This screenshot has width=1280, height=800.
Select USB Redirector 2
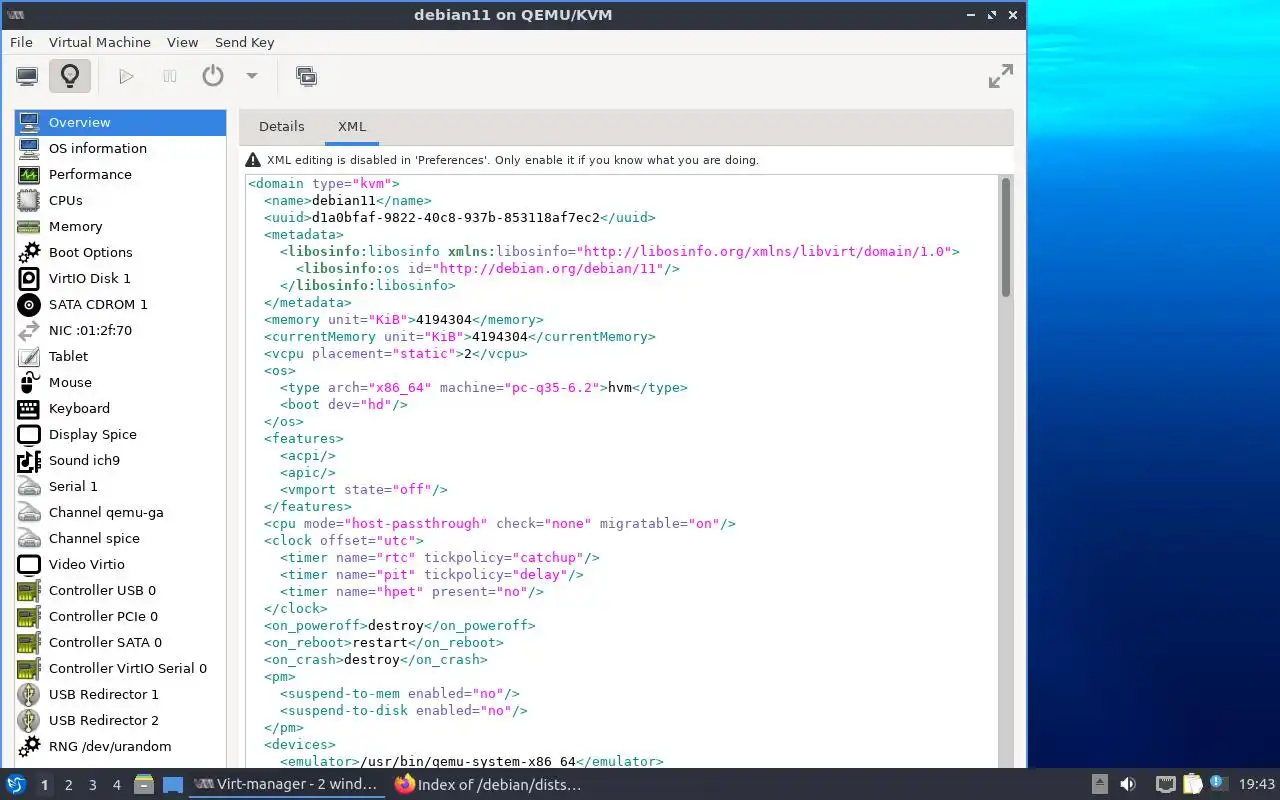[x=120, y=720]
